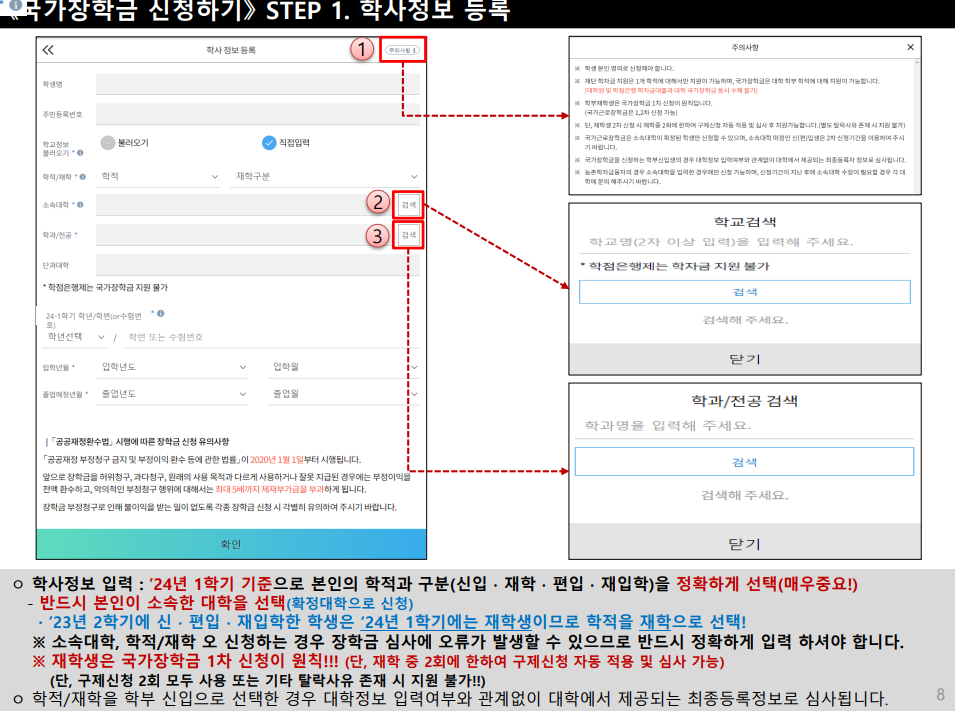Open the 입학년도 dropdown
Viewport: 955px width, 711px height.
[x=171, y=366]
